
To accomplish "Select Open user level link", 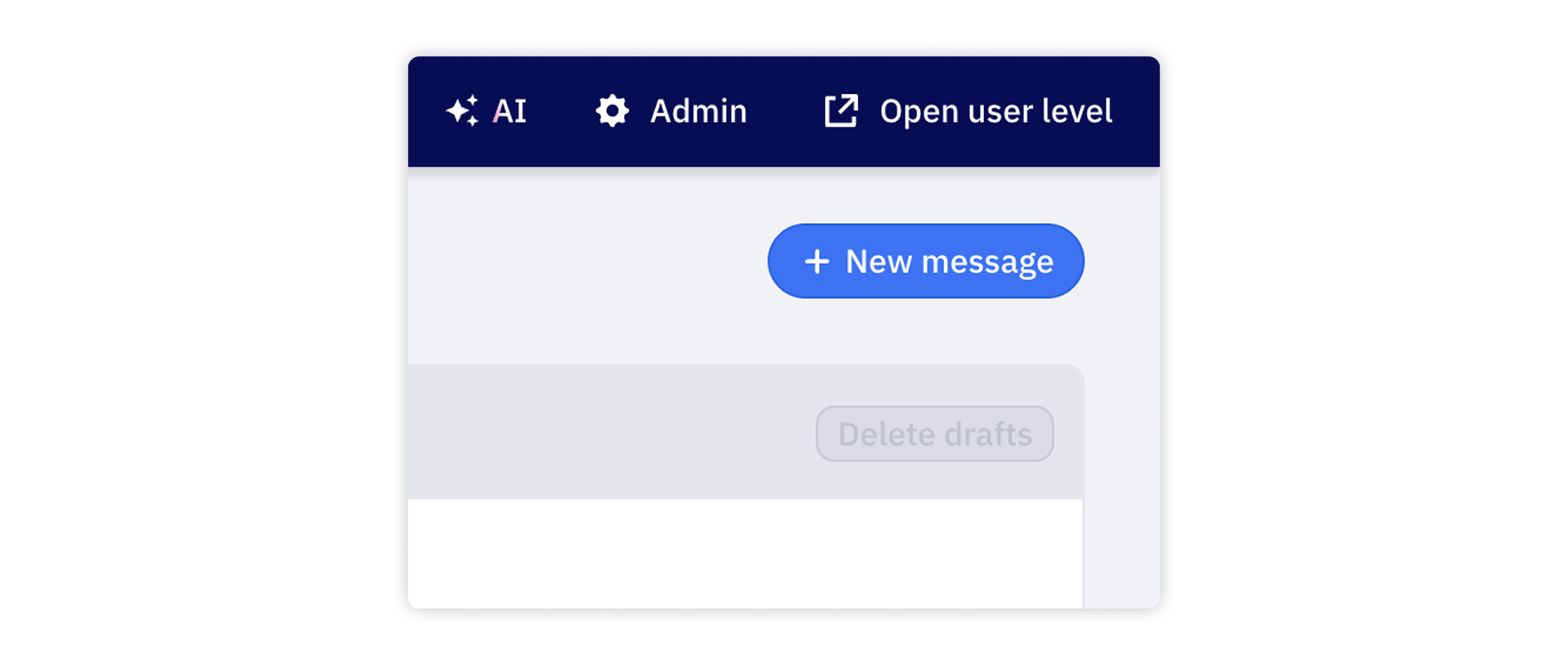I will coord(996,112).
